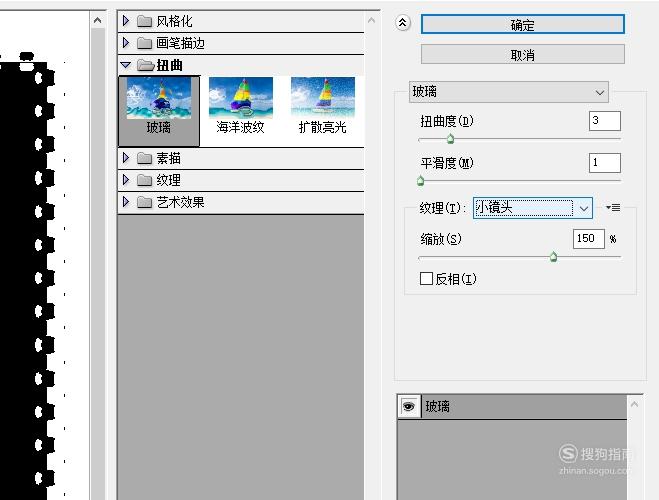Expand the 纹理 folder arrow
The height and width of the screenshot is (500, 659).
(126, 180)
